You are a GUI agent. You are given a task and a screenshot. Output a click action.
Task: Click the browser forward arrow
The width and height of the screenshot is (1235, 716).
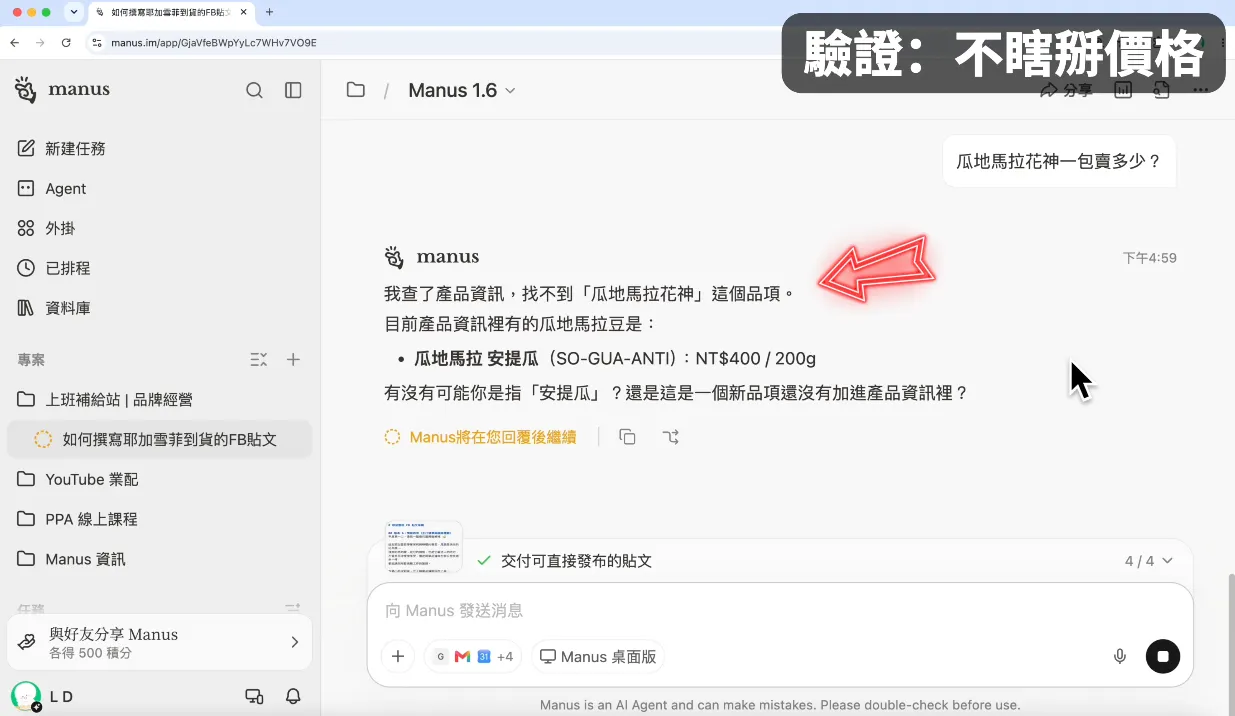40,43
